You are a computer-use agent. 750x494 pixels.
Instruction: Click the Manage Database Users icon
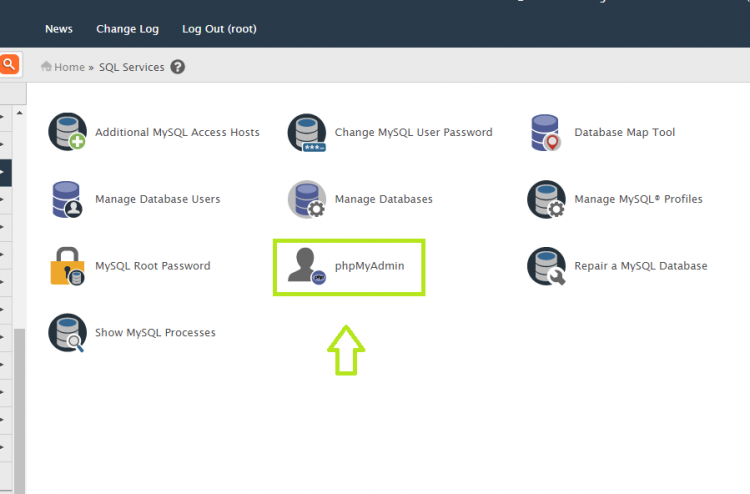click(67, 199)
